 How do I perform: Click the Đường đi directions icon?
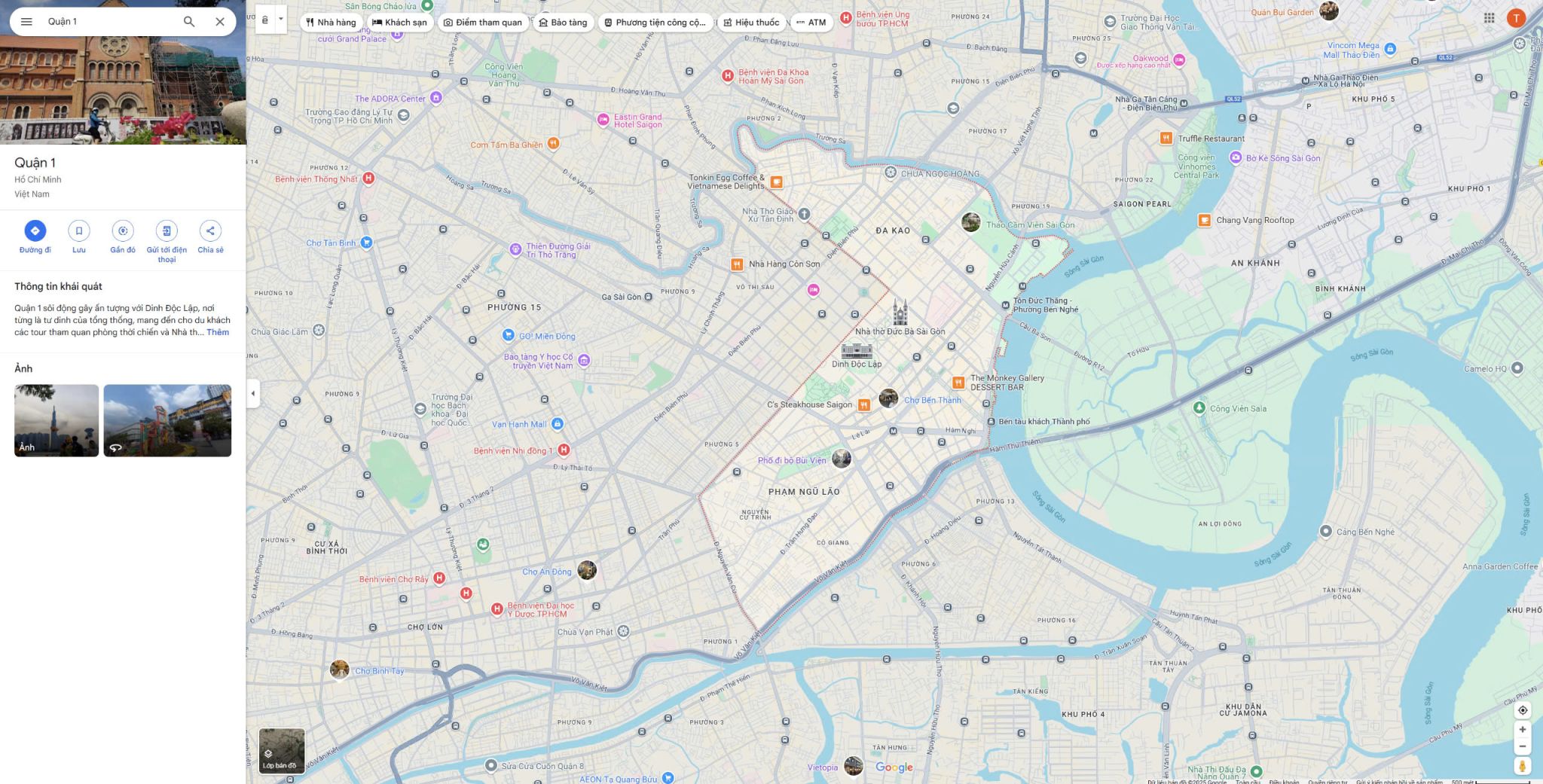click(35, 231)
